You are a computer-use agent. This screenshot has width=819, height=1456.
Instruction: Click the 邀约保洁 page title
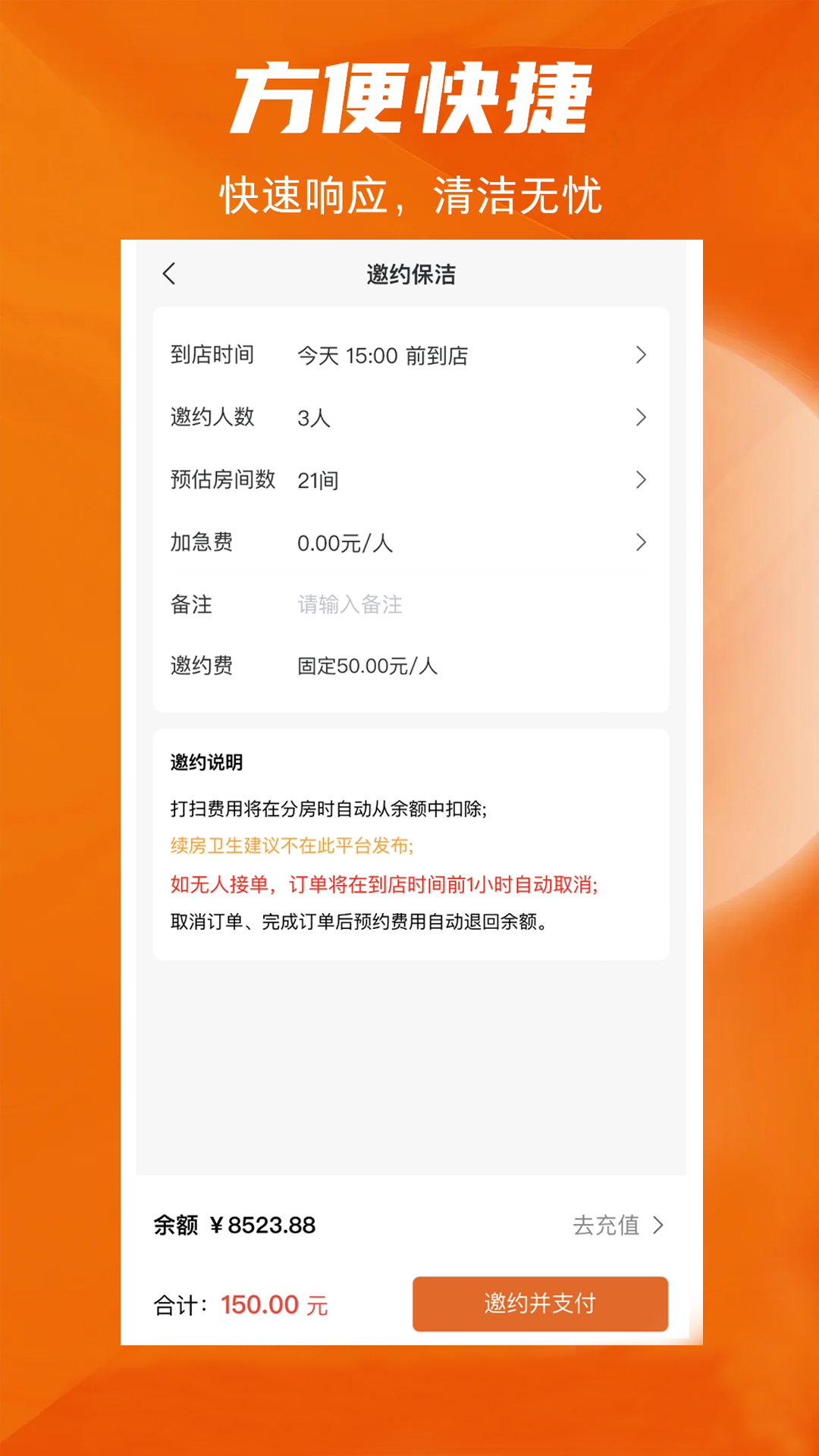tap(411, 275)
